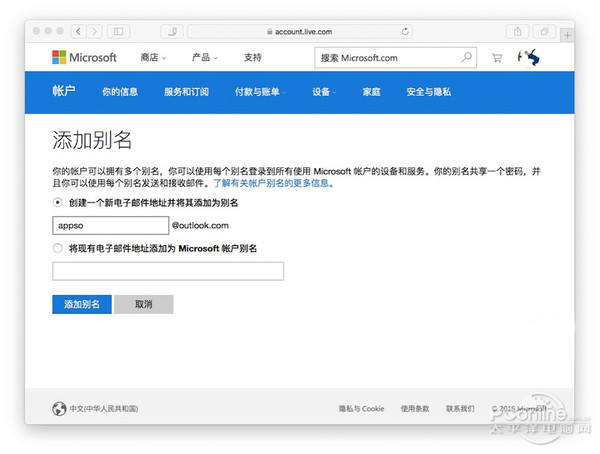Image resolution: width=600 pixels, height=454 pixels.
Task: Open a new tab with the plus button
Action: point(567,36)
